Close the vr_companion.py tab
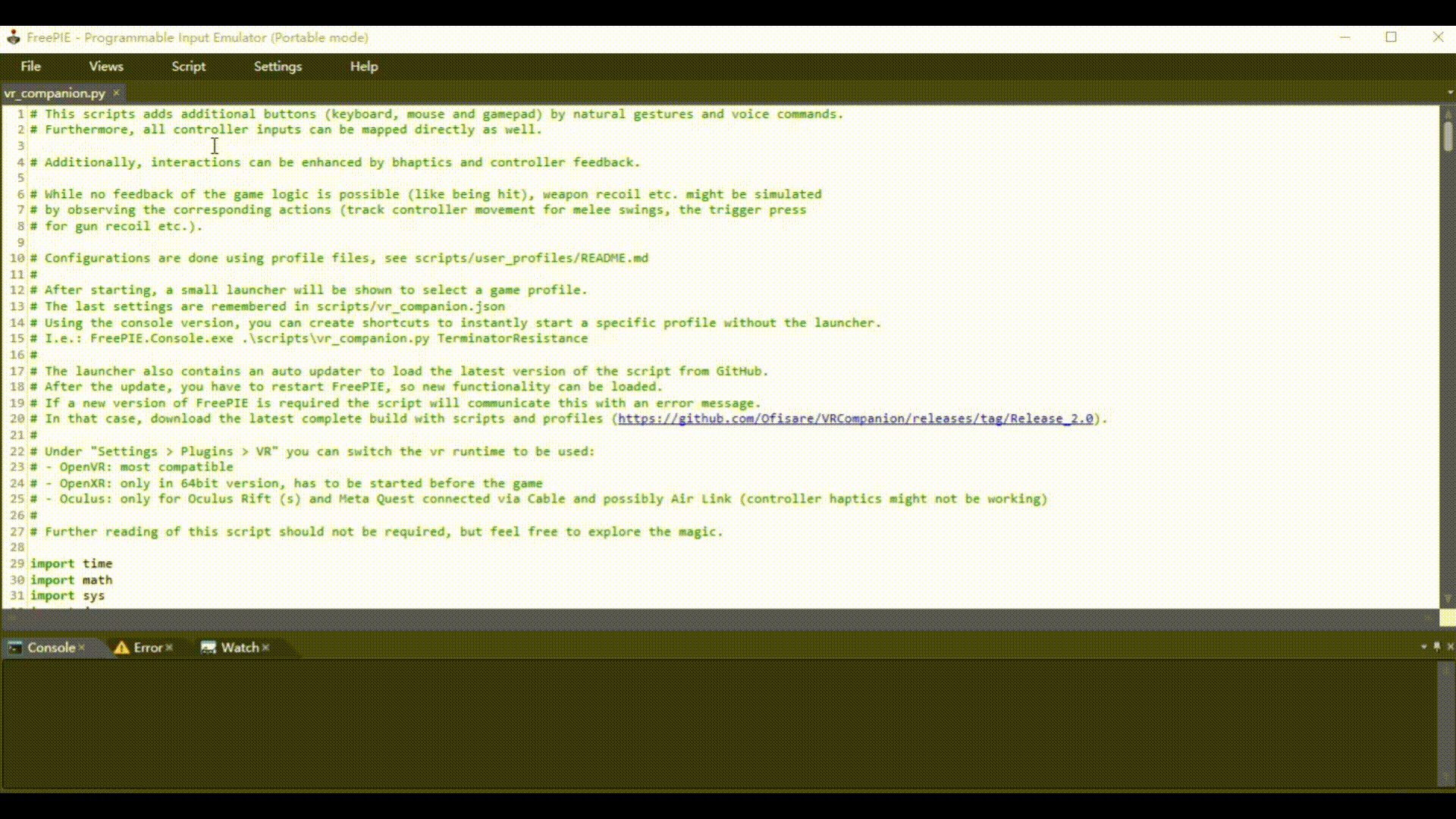The width and height of the screenshot is (1456, 819). [x=116, y=93]
